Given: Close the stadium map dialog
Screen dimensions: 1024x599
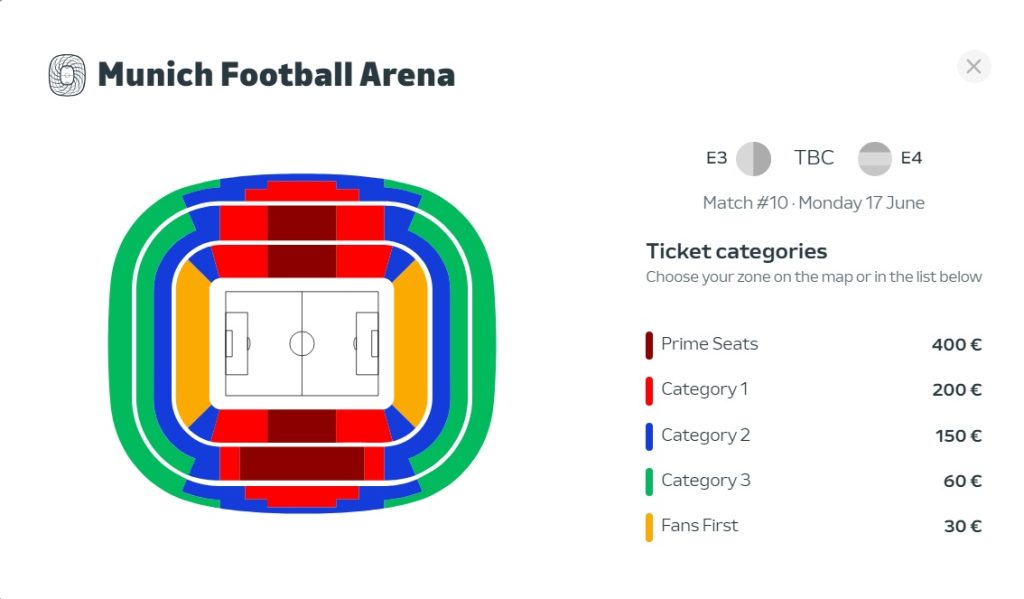Looking at the screenshot, I should point(973,67).
